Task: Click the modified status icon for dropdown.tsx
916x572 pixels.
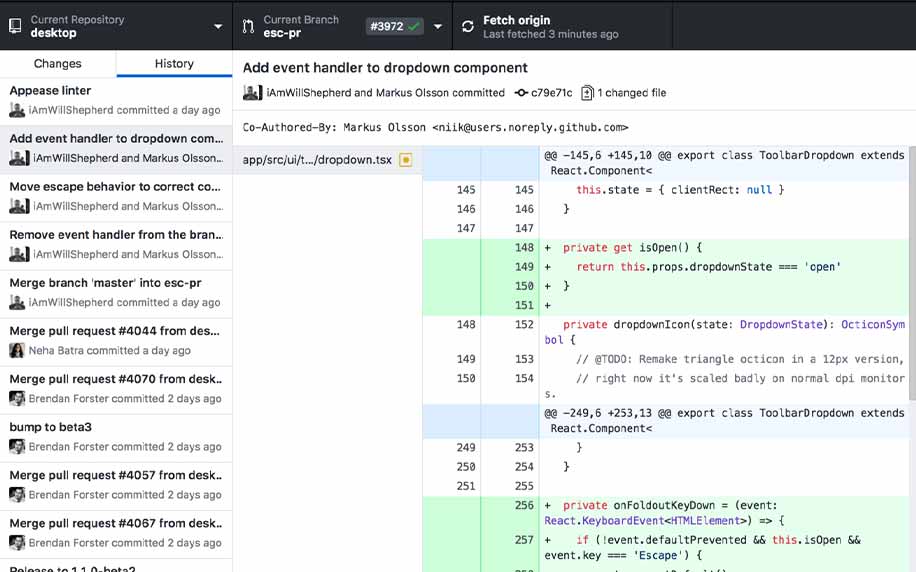Action: click(405, 160)
